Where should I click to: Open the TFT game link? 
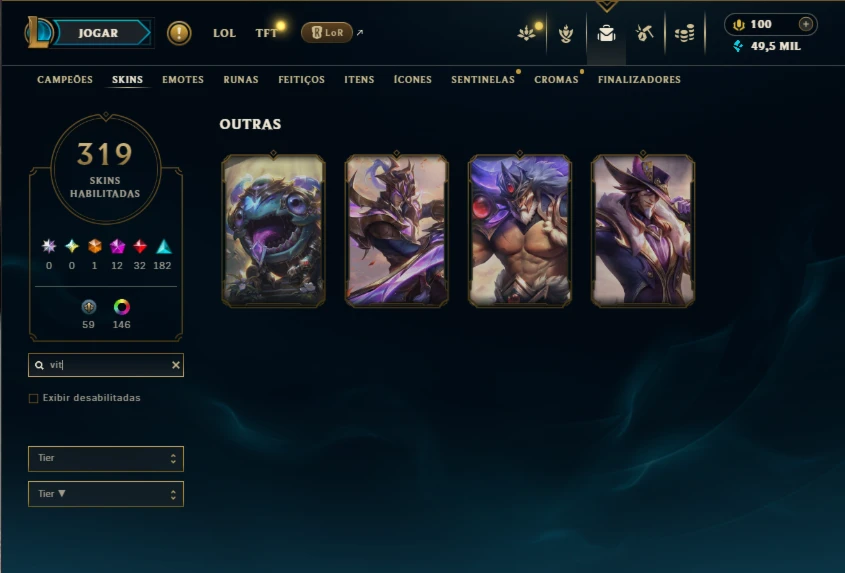point(266,33)
